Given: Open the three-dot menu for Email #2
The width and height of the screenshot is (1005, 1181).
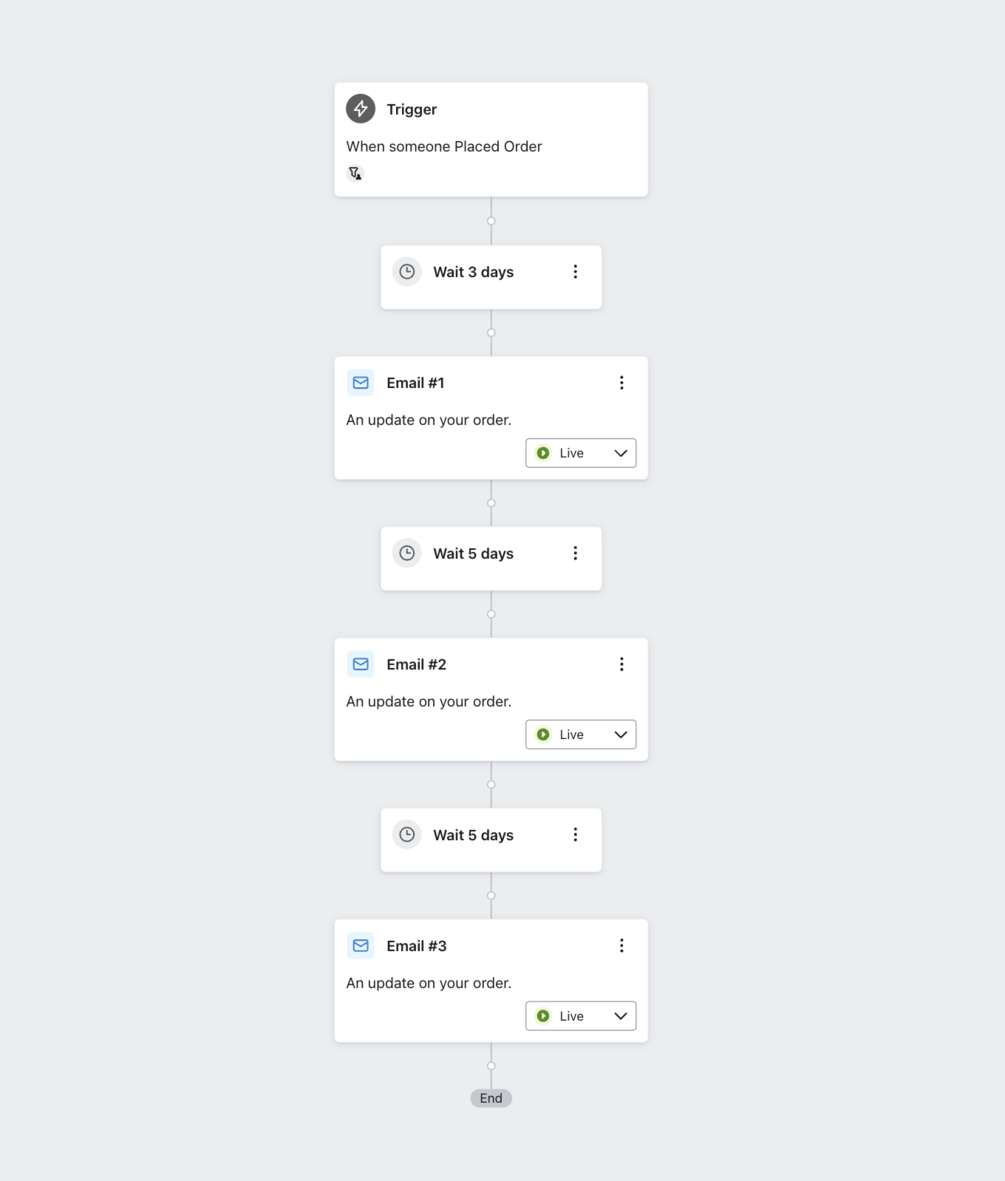Looking at the screenshot, I should (x=621, y=664).
